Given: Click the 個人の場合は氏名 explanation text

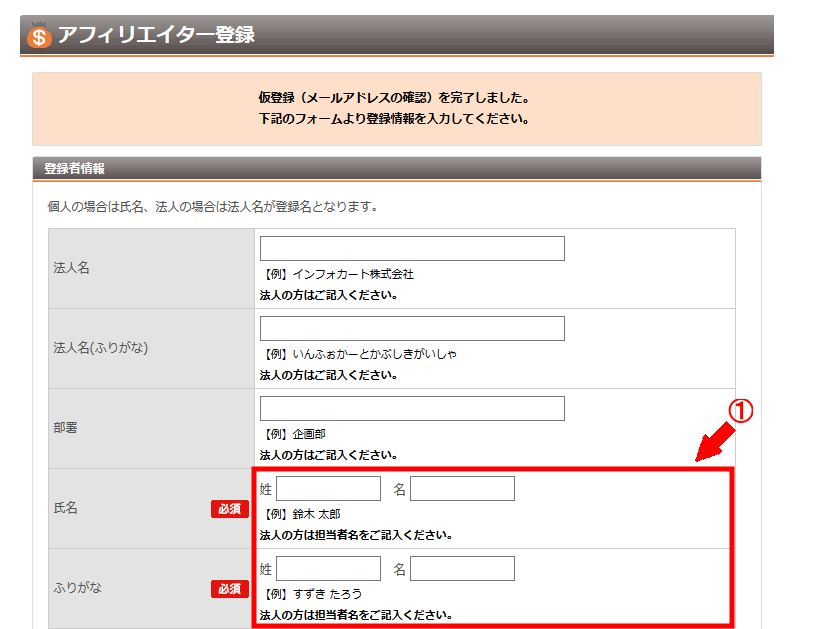Looking at the screenshot, I should tap(213, 207).
